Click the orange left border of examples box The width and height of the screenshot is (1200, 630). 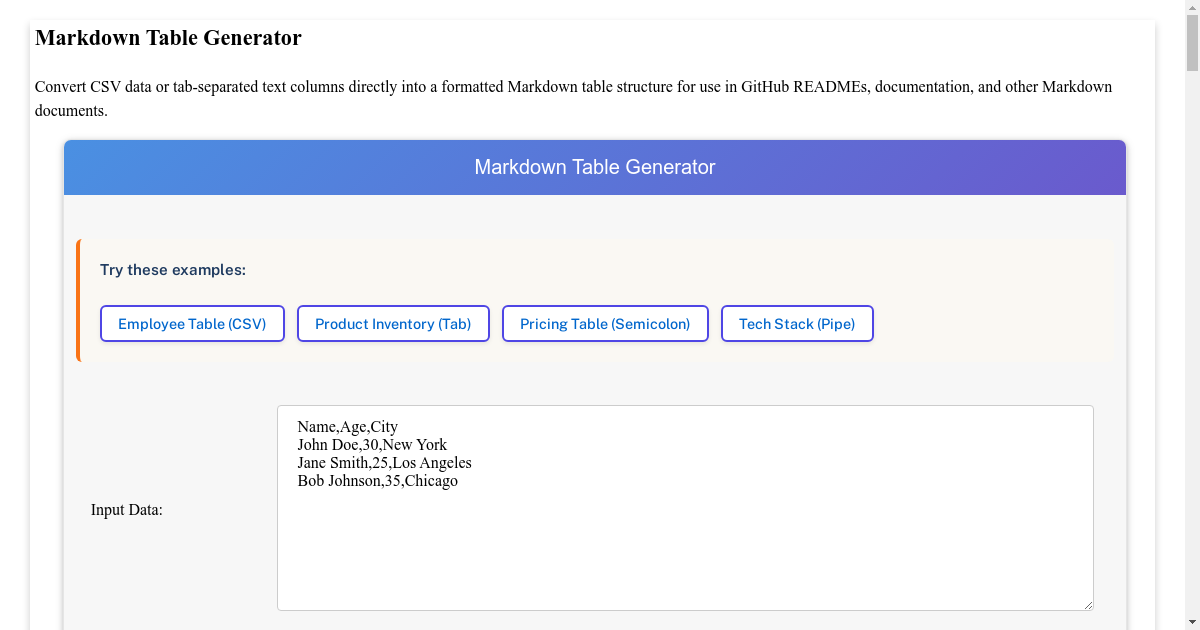pyautogui.click(x=78, y=300)
